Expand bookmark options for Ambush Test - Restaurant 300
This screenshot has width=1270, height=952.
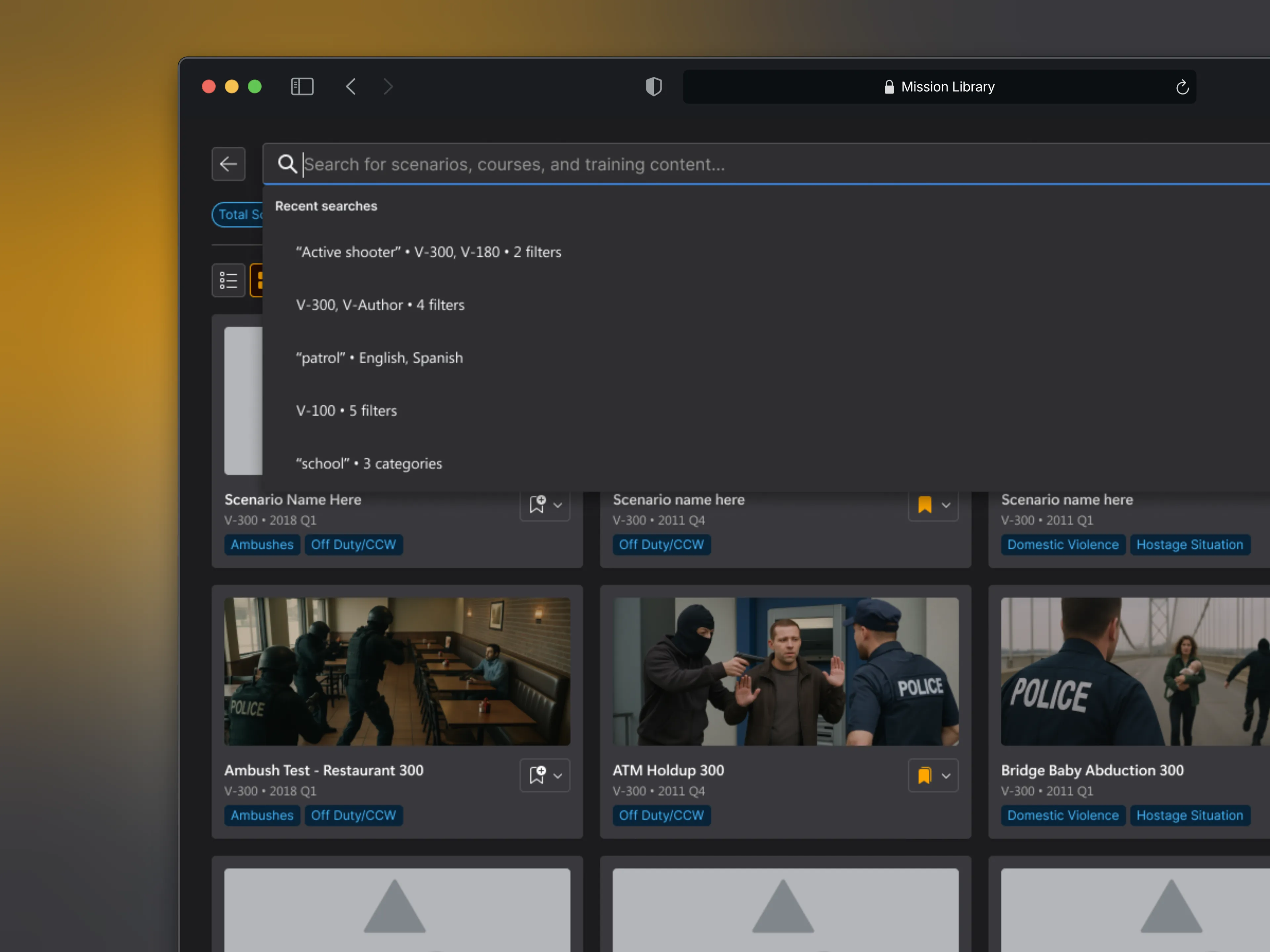click(x=558, y=776)
